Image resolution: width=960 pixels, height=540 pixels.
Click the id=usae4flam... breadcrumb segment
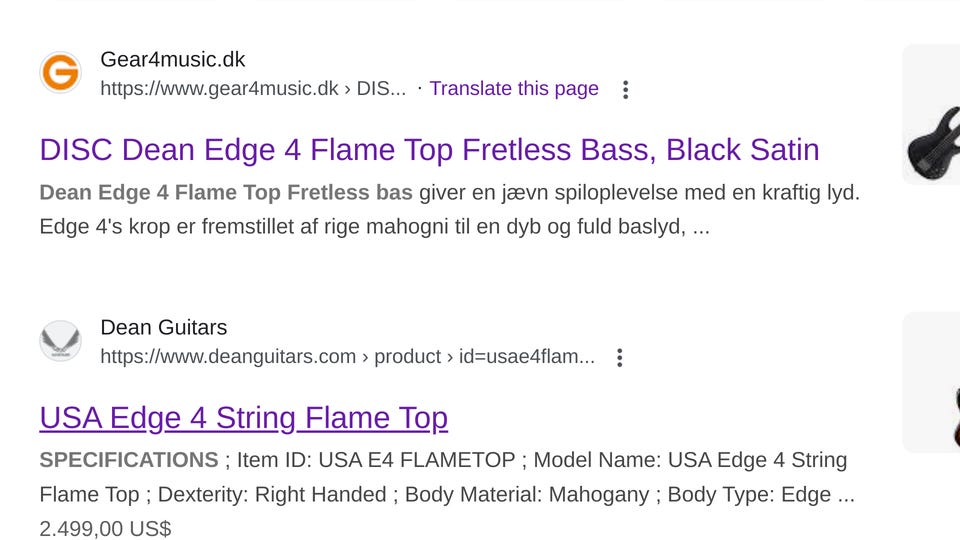point(527,357)
